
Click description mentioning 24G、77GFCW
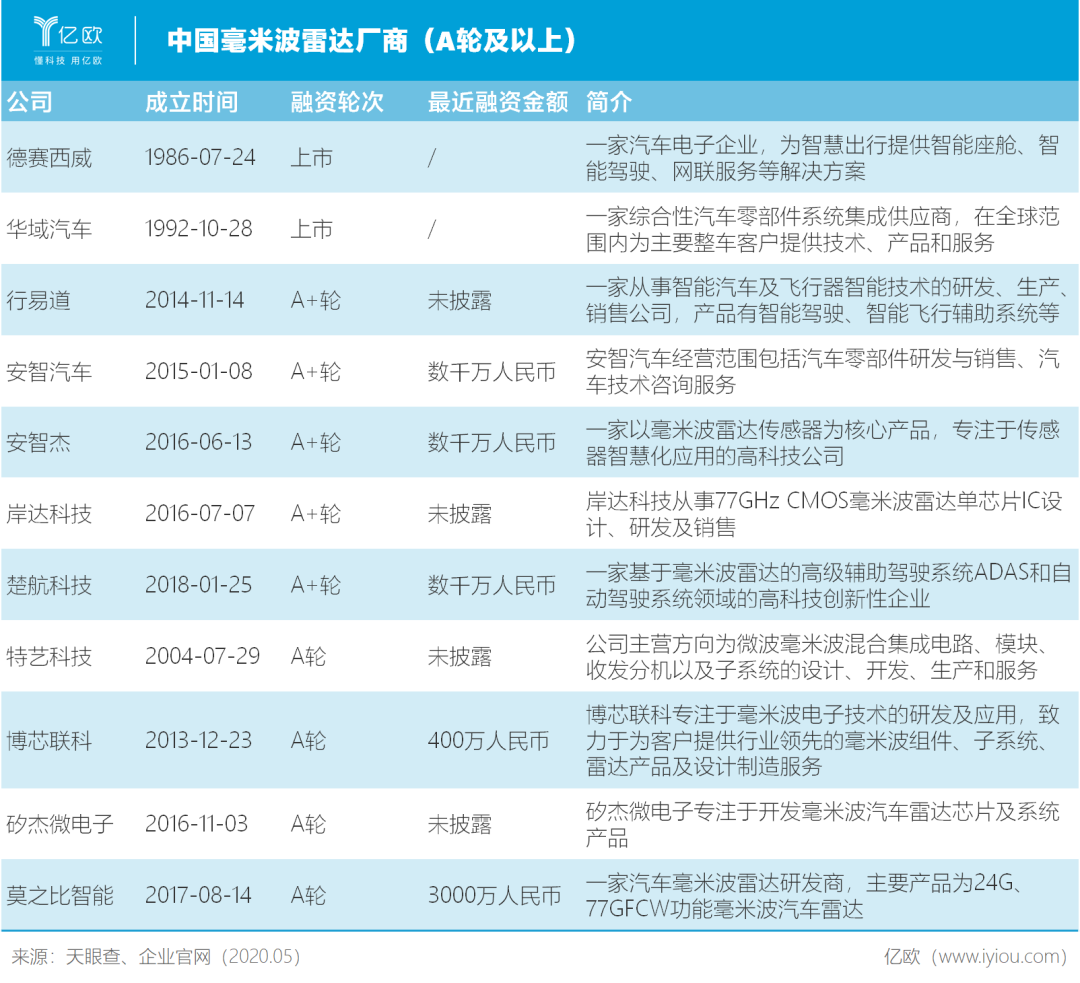[806, 896]
